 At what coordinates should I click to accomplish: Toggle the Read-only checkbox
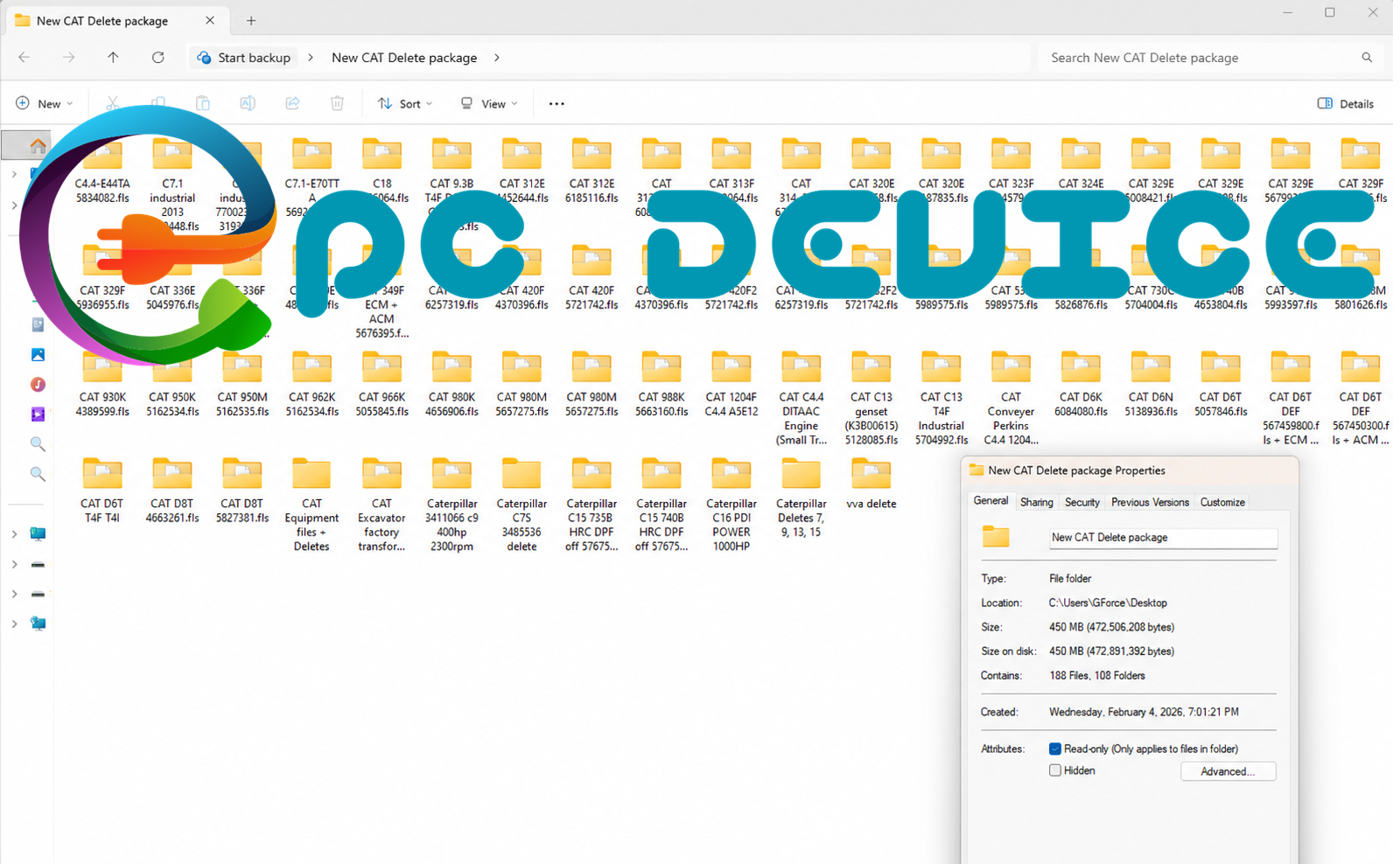pyautogui.click(x=1055, y=749)
